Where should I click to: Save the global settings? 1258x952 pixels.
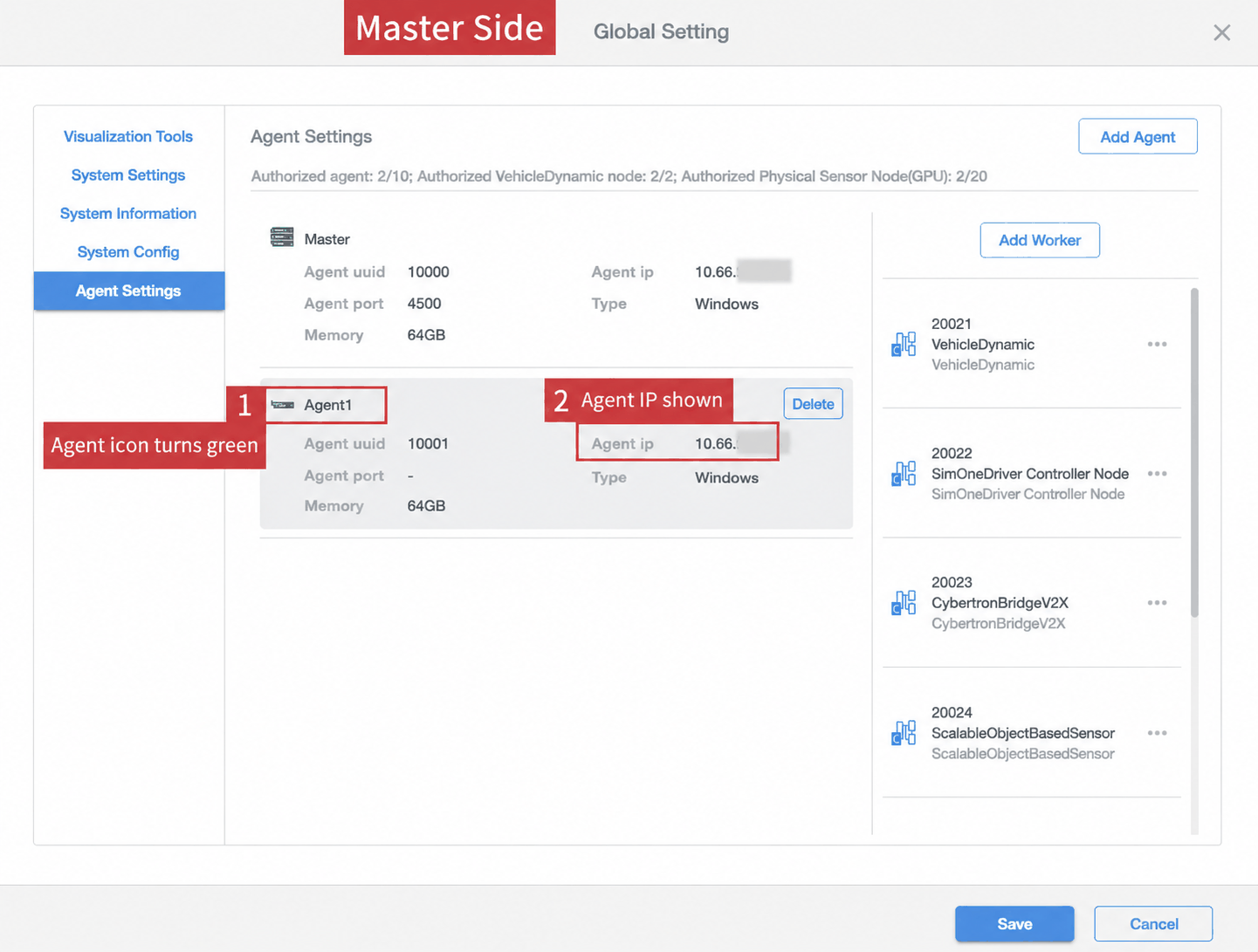point(1014,923)
